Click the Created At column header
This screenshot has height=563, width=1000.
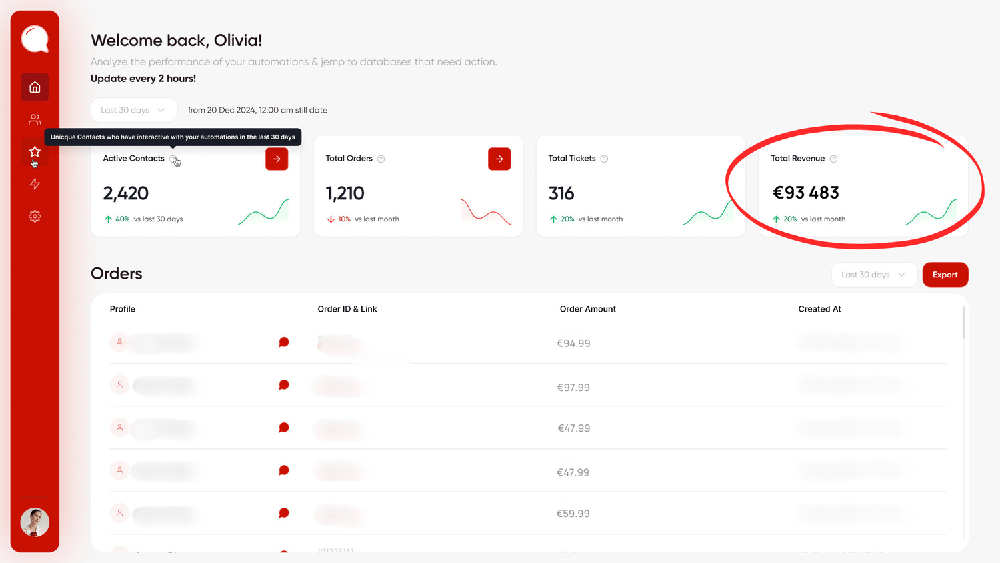click(x=820, y=309)
